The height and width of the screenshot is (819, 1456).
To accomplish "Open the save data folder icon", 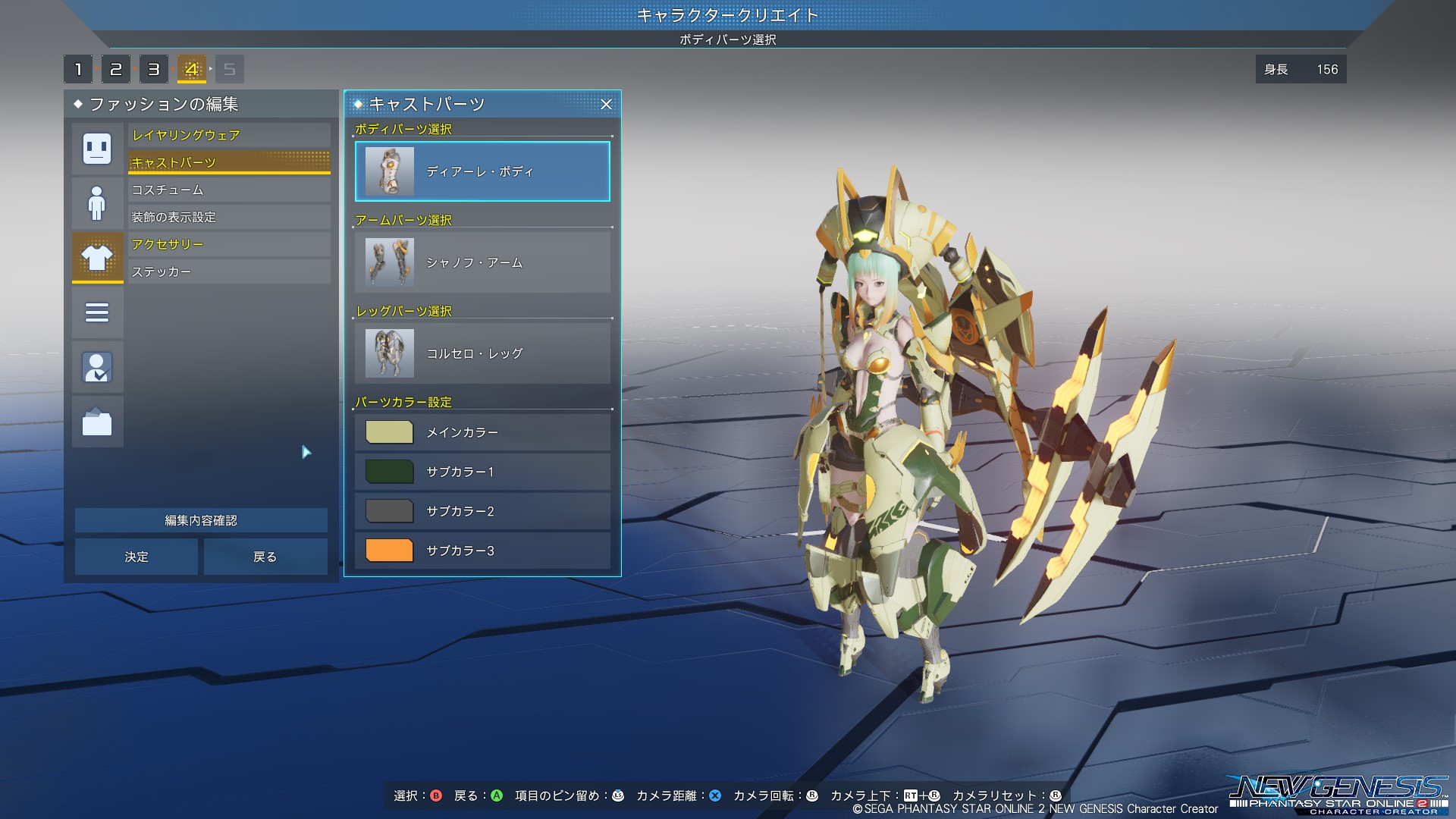I will [x=97, y=422].
